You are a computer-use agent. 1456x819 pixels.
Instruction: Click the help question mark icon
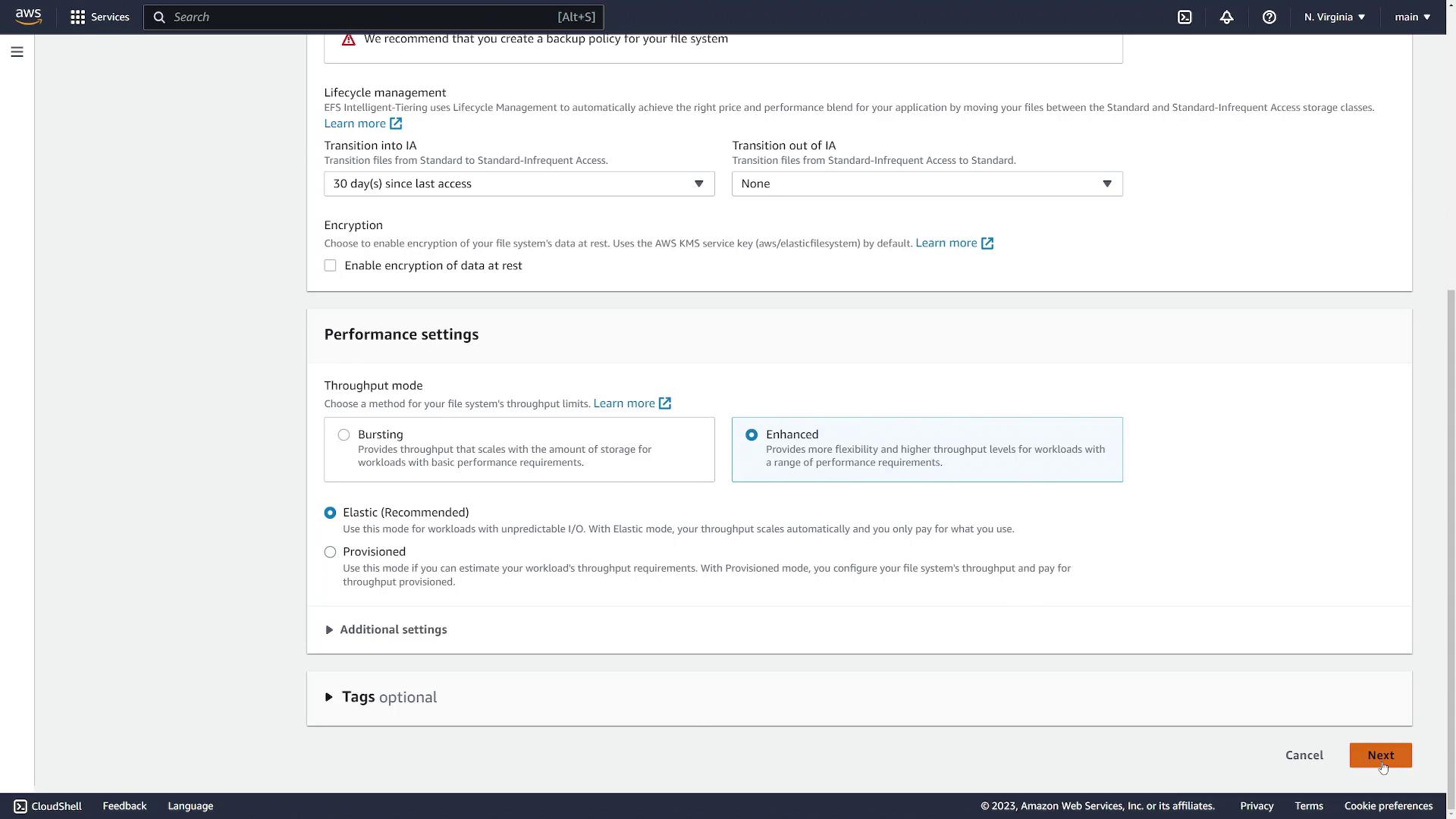tap(1269, 17)
